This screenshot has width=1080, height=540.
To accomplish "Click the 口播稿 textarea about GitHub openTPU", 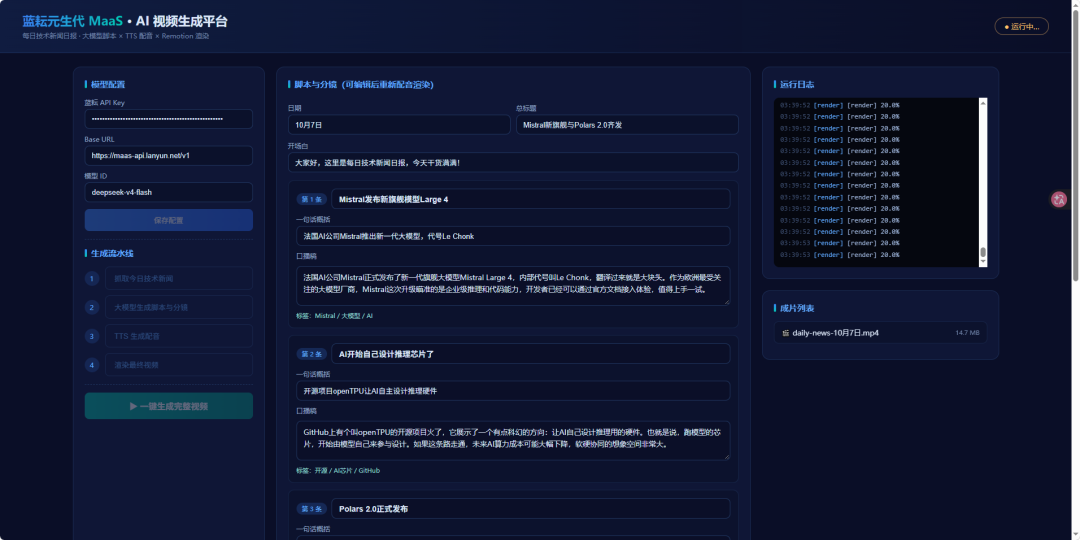I will [x=513, y=441].
